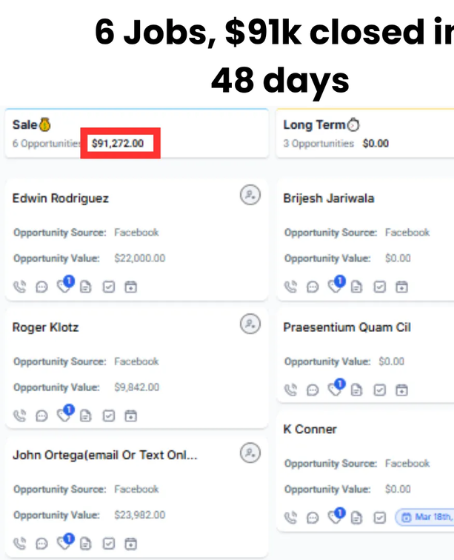Open the notes icon on Roger Klotz card

point(85,416)
